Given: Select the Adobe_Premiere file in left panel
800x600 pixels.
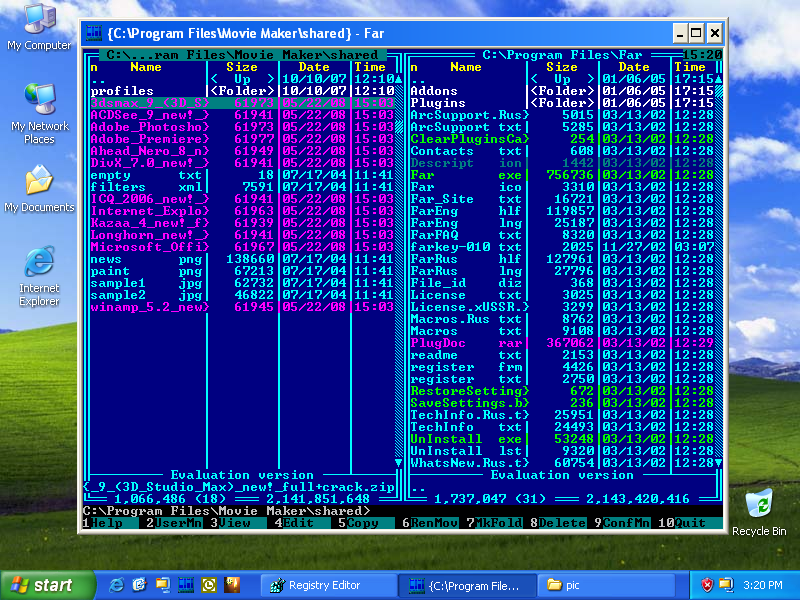Looking at the screenshot, I should pos(242,139).
